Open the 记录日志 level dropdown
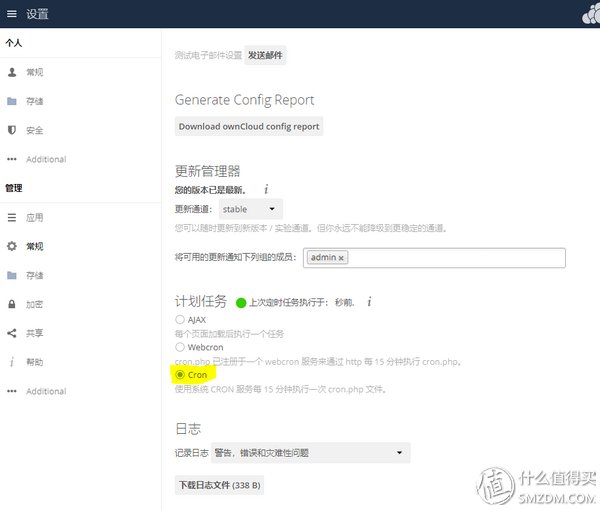Viewport: 600px width, 510px height. click(310, 453)
